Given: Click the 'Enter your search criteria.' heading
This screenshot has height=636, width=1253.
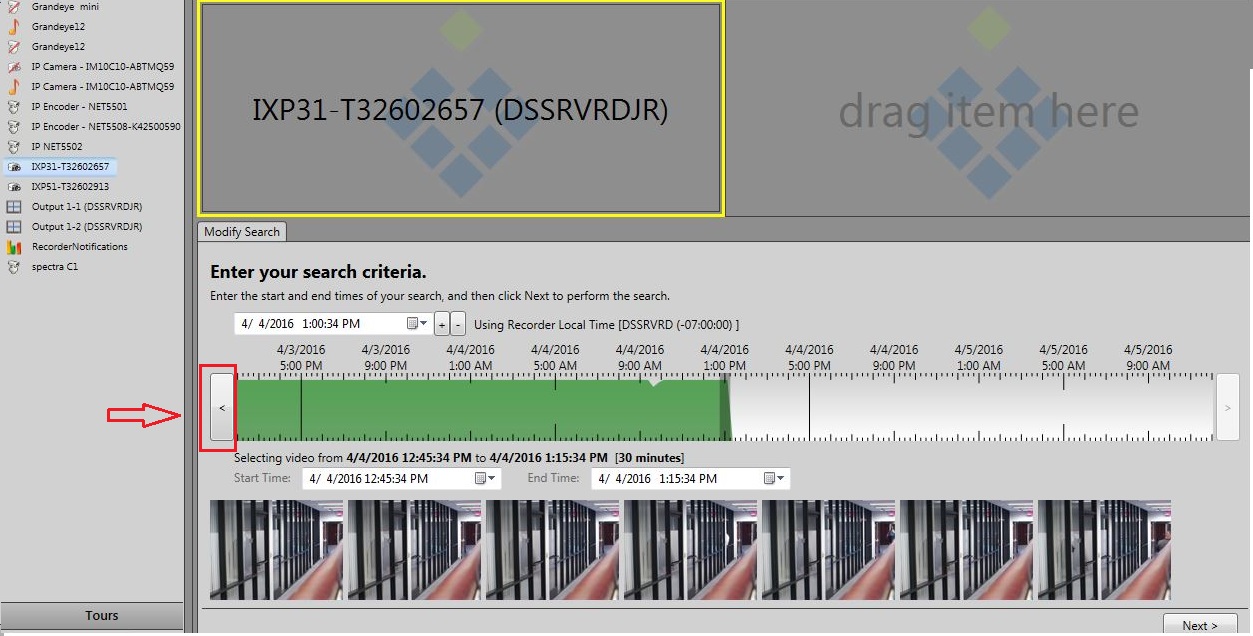Looking at the screenshot, I should pyautogui.click(x=318, y=272).
